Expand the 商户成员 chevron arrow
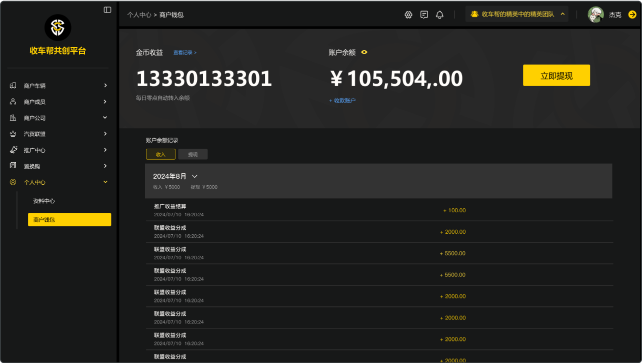This screenshot has height=363, width=642. pyautogui.click(x=105, y=101)
